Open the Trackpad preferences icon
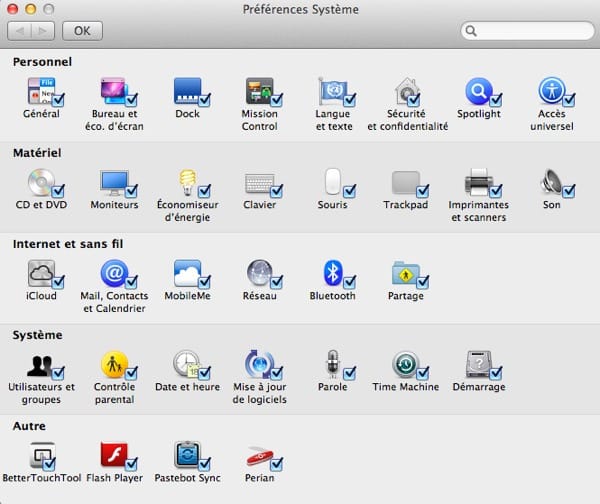This screenshot has width=600, height=504. coord(406,183)
